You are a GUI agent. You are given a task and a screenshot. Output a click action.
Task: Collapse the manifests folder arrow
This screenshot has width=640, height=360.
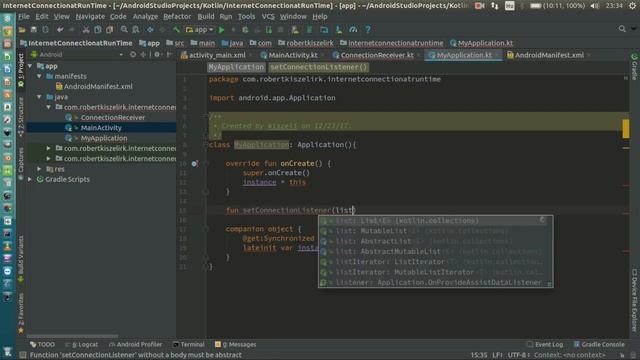pyautogui.click(x=39, y=76)
